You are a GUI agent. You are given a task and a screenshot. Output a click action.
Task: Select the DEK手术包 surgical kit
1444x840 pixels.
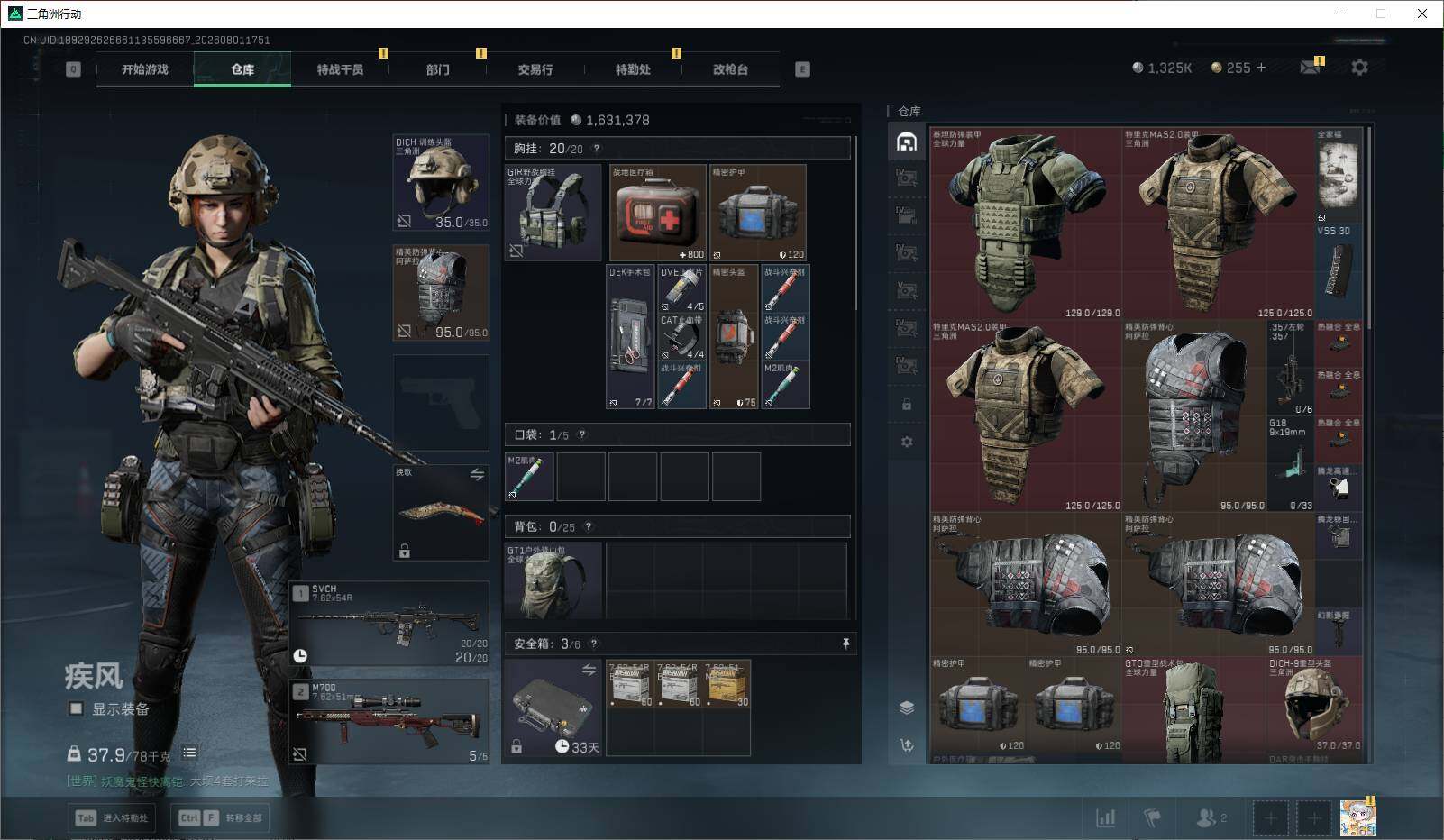coord(630,336)
